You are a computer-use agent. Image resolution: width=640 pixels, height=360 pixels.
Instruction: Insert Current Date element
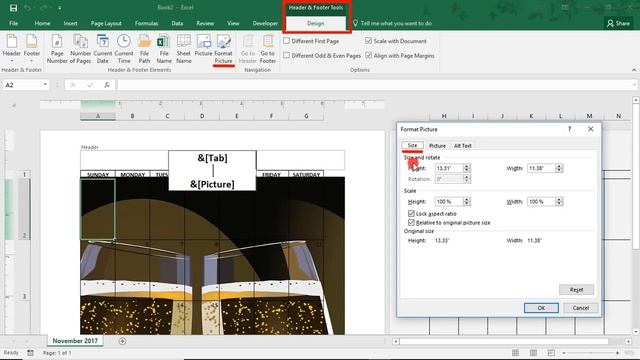click(x=102, y=49)
